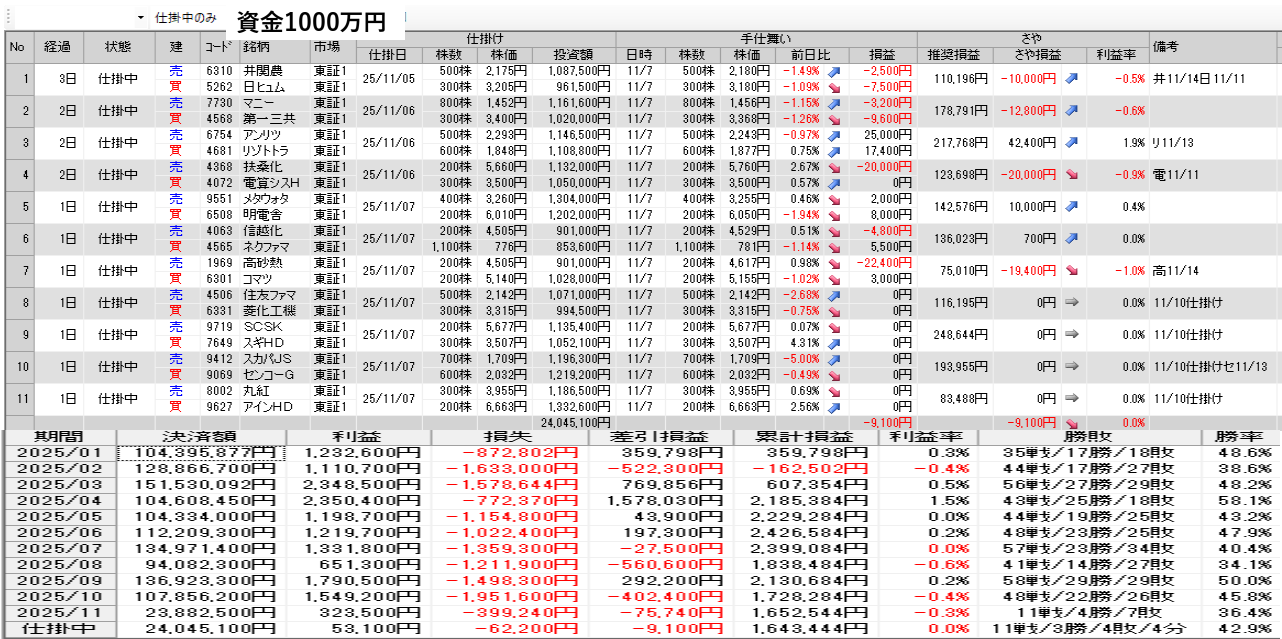The image size is (1282, 639).
Task: Click the 仕掛日 cell for pair 3
Action: coord(389,142)
